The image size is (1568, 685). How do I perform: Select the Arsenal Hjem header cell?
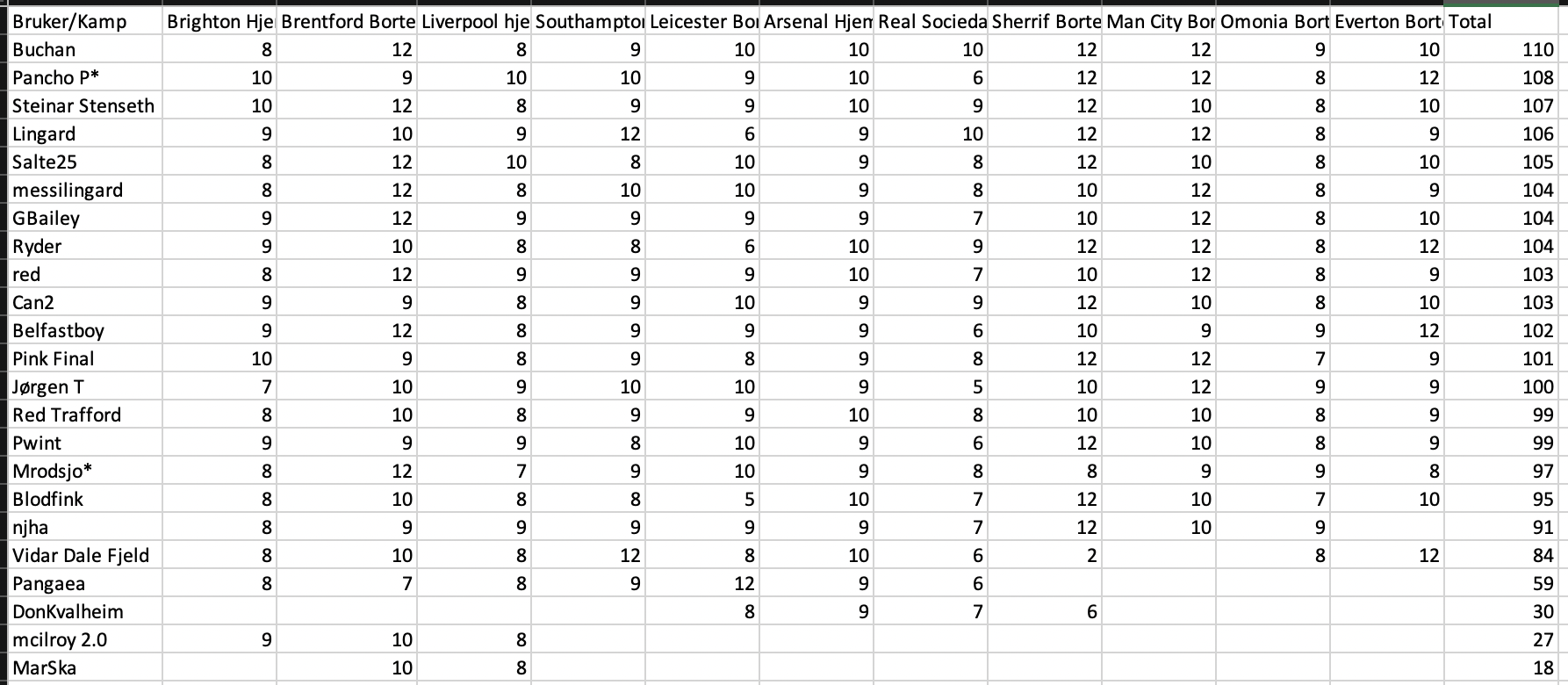point(816,21)
